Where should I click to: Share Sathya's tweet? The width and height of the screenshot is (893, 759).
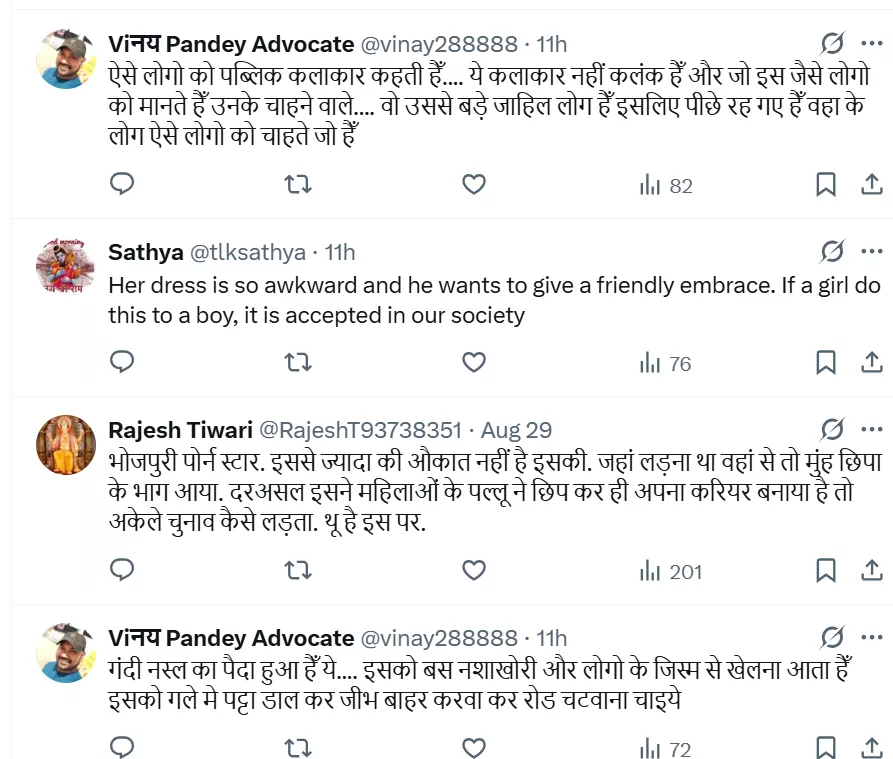coord(871,362)
